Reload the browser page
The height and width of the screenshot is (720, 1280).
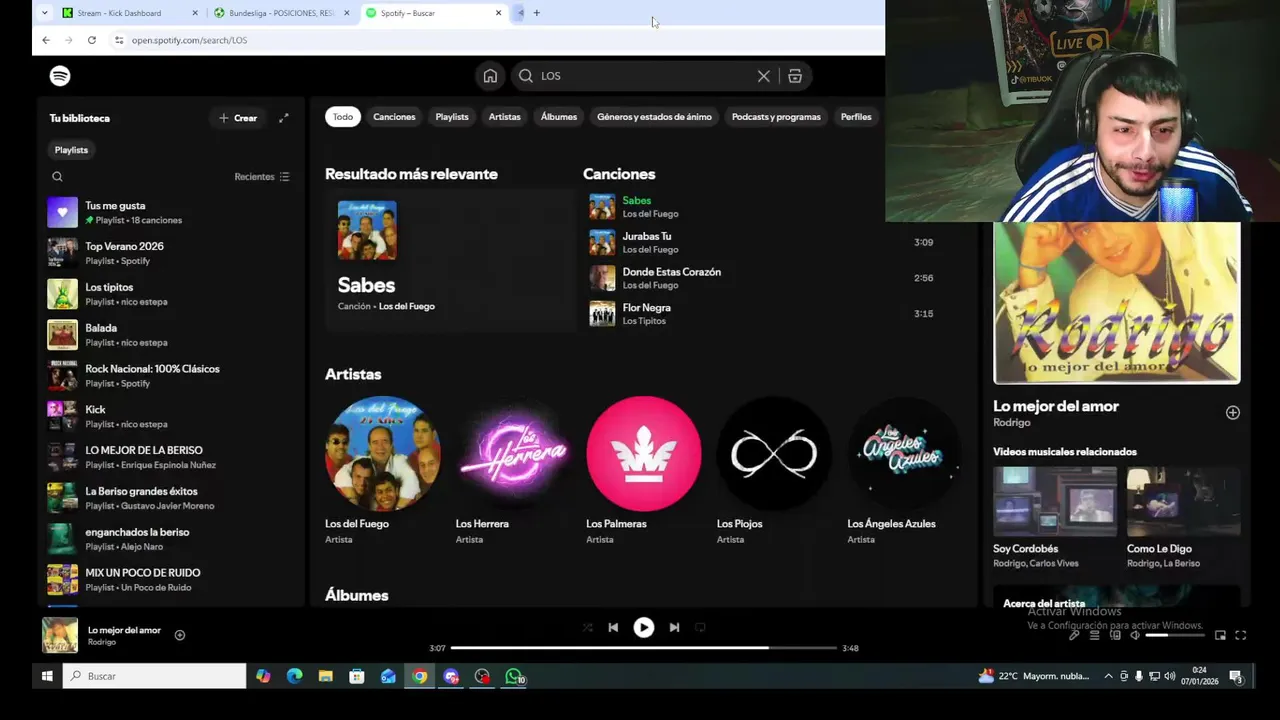point(91,40)
